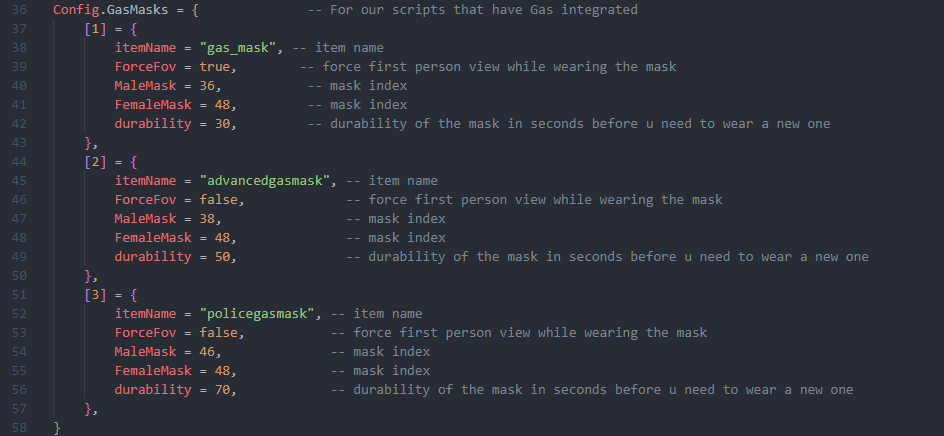Place cursor on Config.GasMasks declaration
944x436 pixels.
[110, 10]
